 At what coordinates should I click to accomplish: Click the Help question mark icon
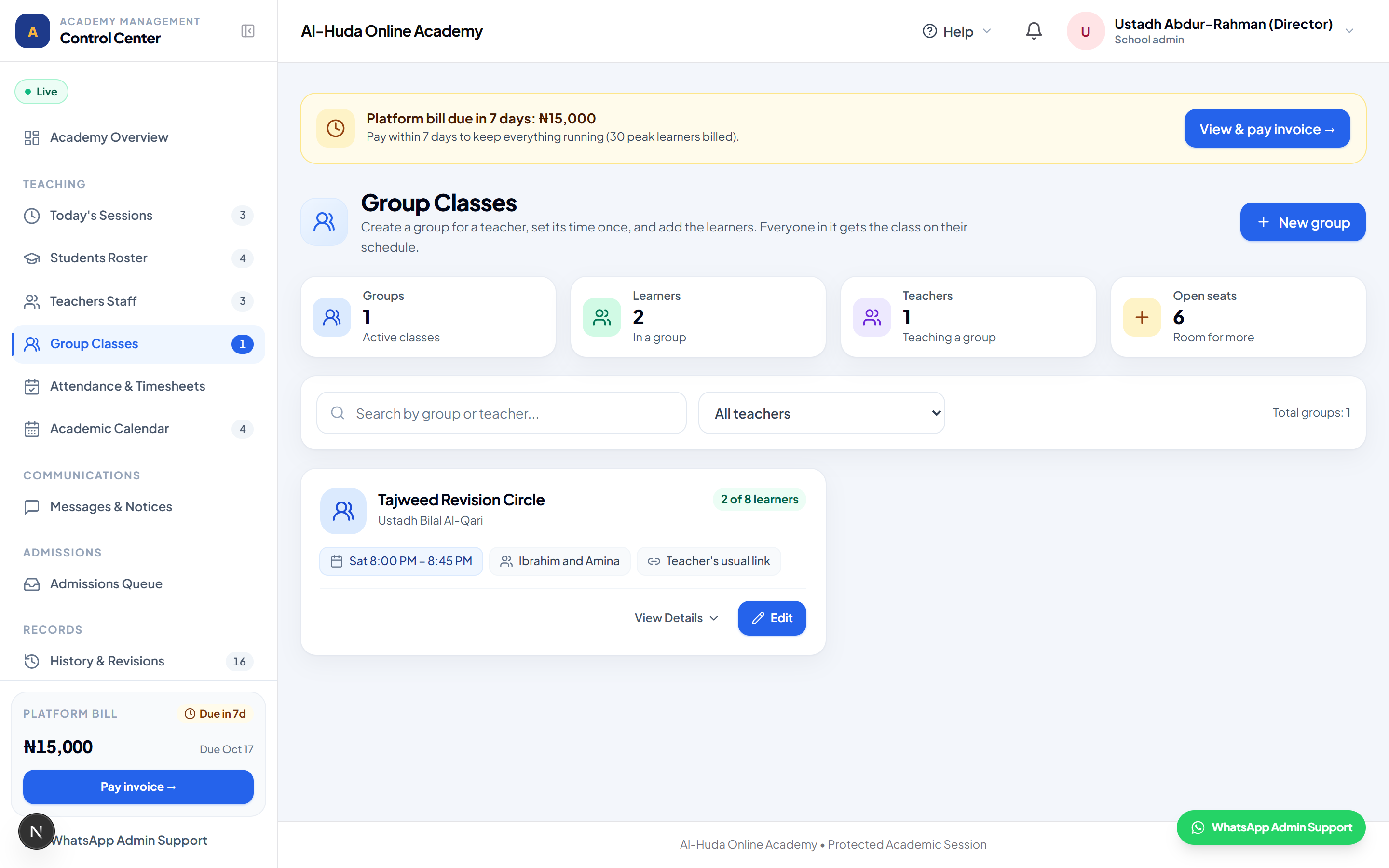[930, 31]
